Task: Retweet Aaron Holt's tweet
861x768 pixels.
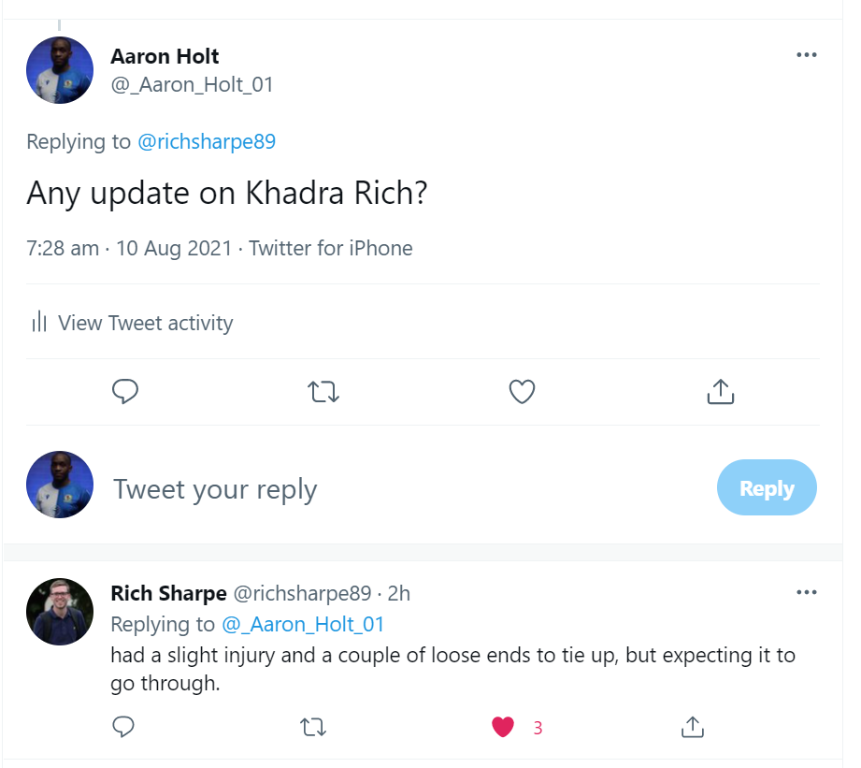Action: tap(323, 392)
